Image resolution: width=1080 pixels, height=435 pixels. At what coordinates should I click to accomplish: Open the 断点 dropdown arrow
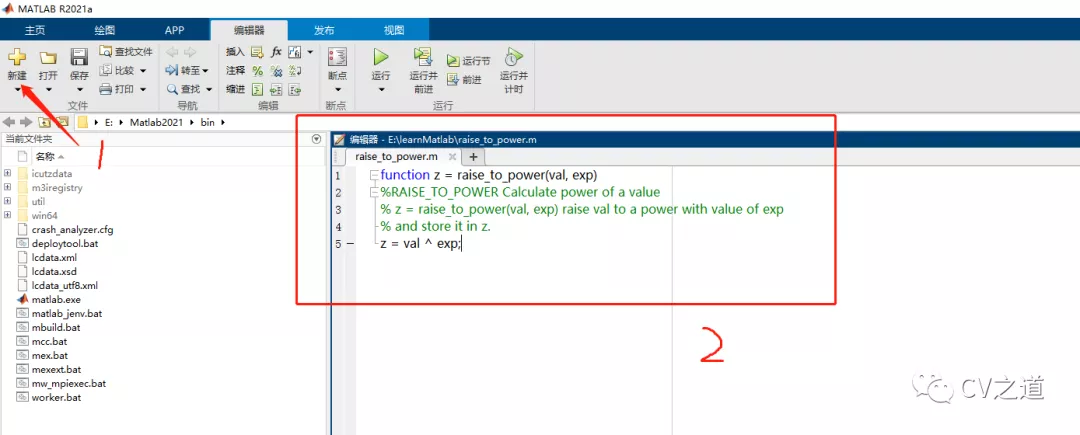pos(338,89)
